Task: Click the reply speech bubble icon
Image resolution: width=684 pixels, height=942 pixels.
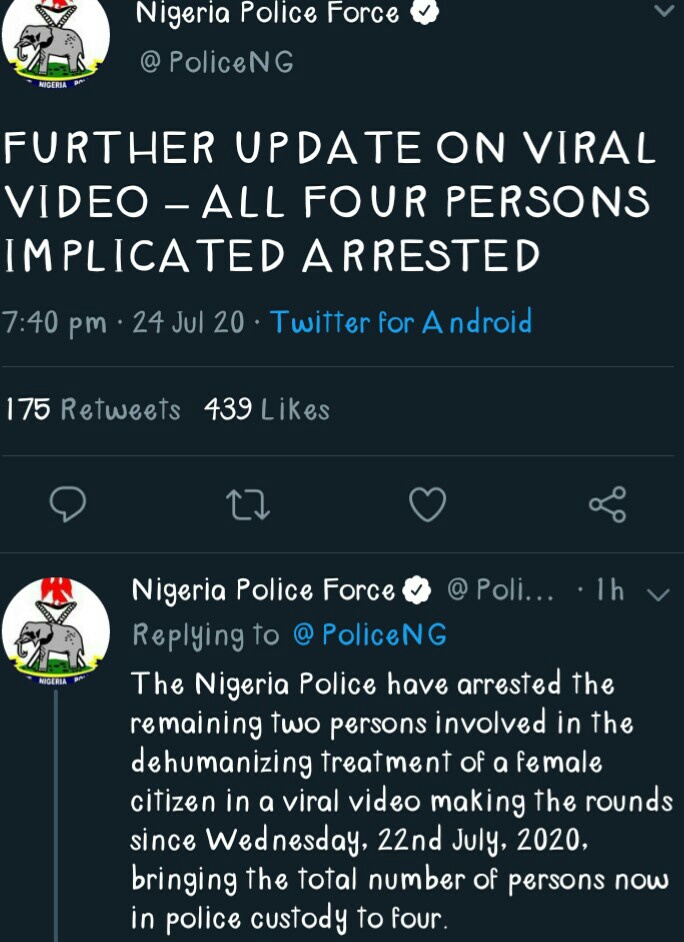Action: pos(67,504)
